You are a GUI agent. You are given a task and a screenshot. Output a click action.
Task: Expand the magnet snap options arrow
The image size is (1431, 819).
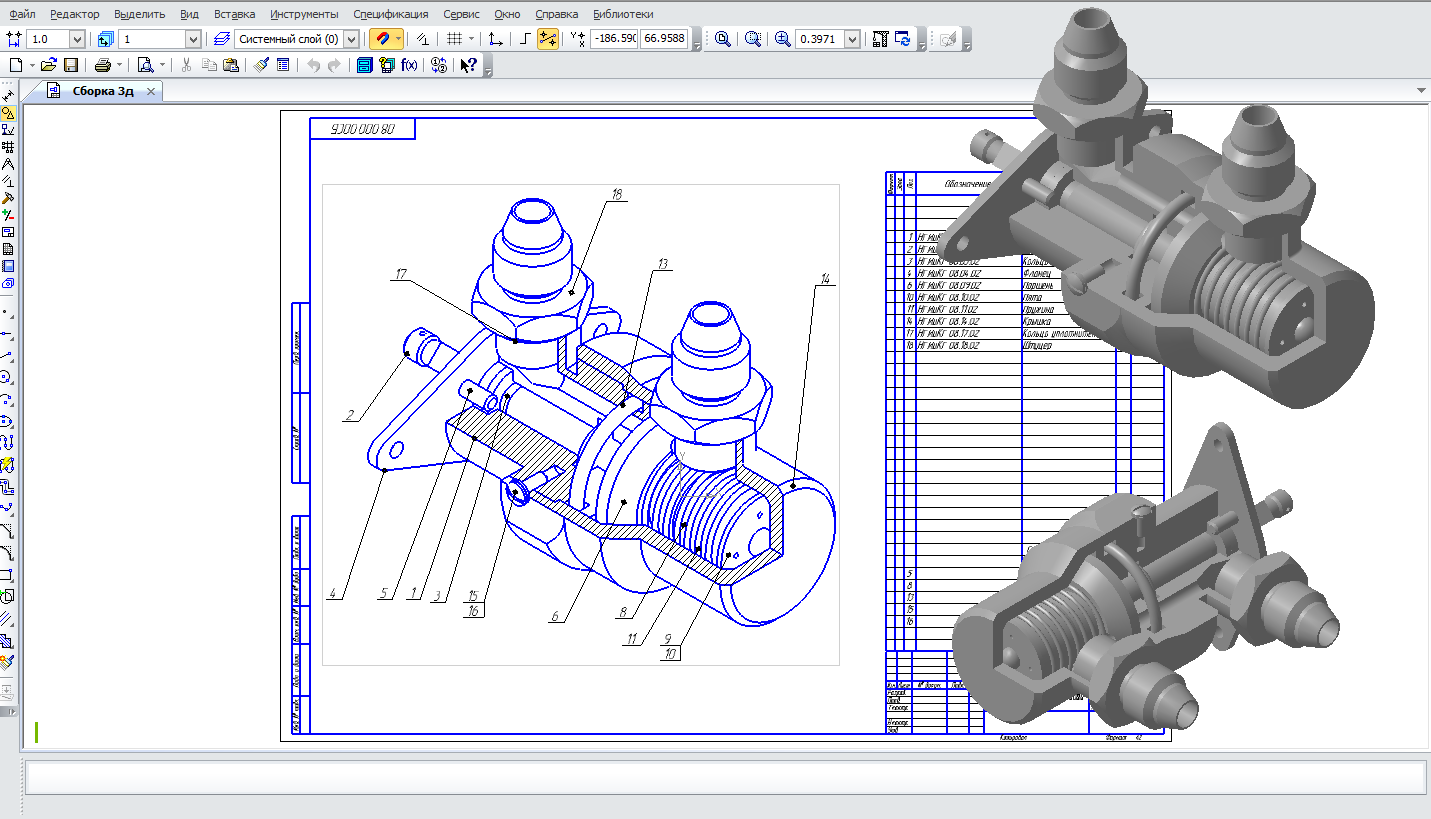[x=399, y=39]
